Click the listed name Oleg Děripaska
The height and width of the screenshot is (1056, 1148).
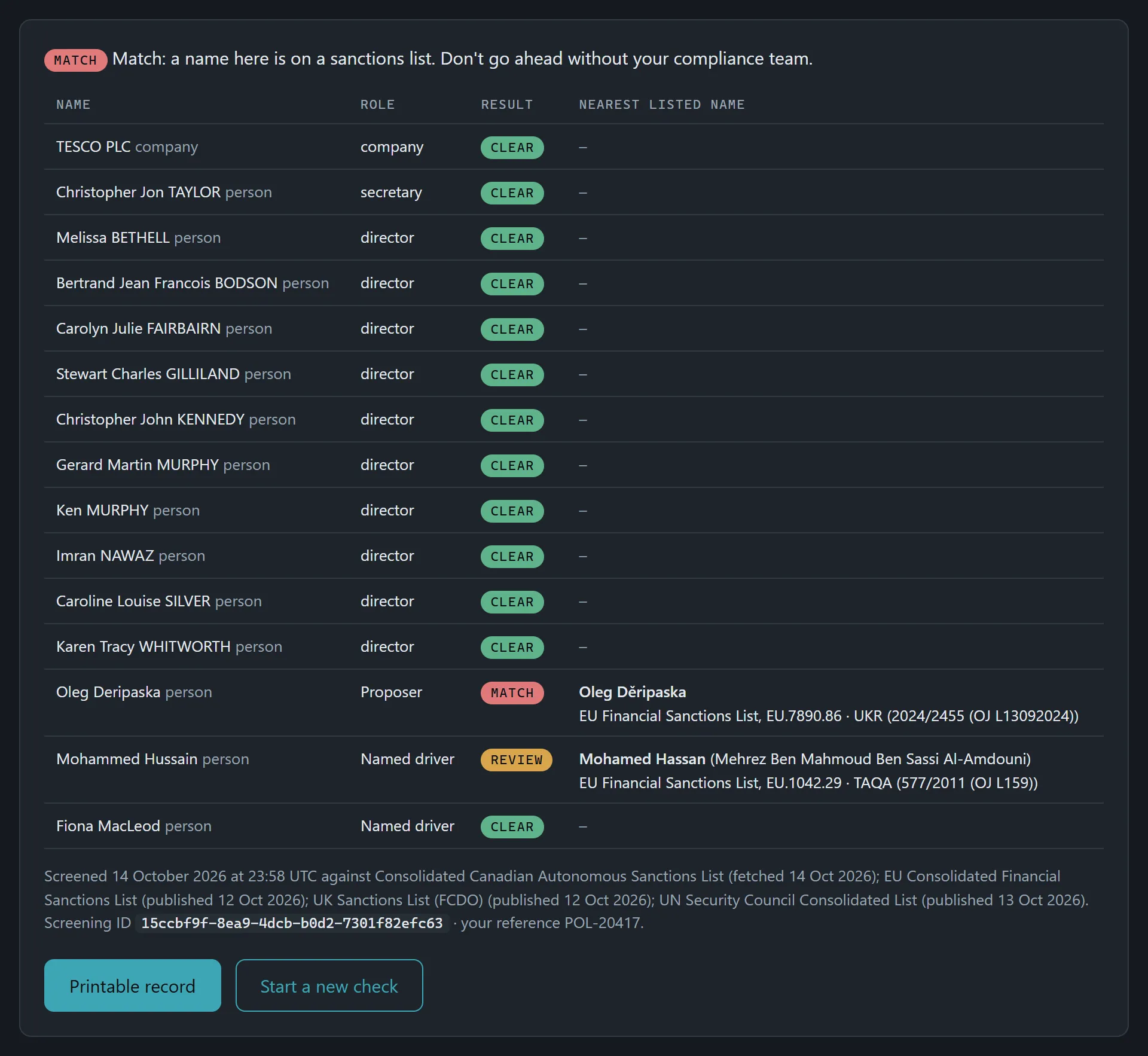tap(633, 692)
